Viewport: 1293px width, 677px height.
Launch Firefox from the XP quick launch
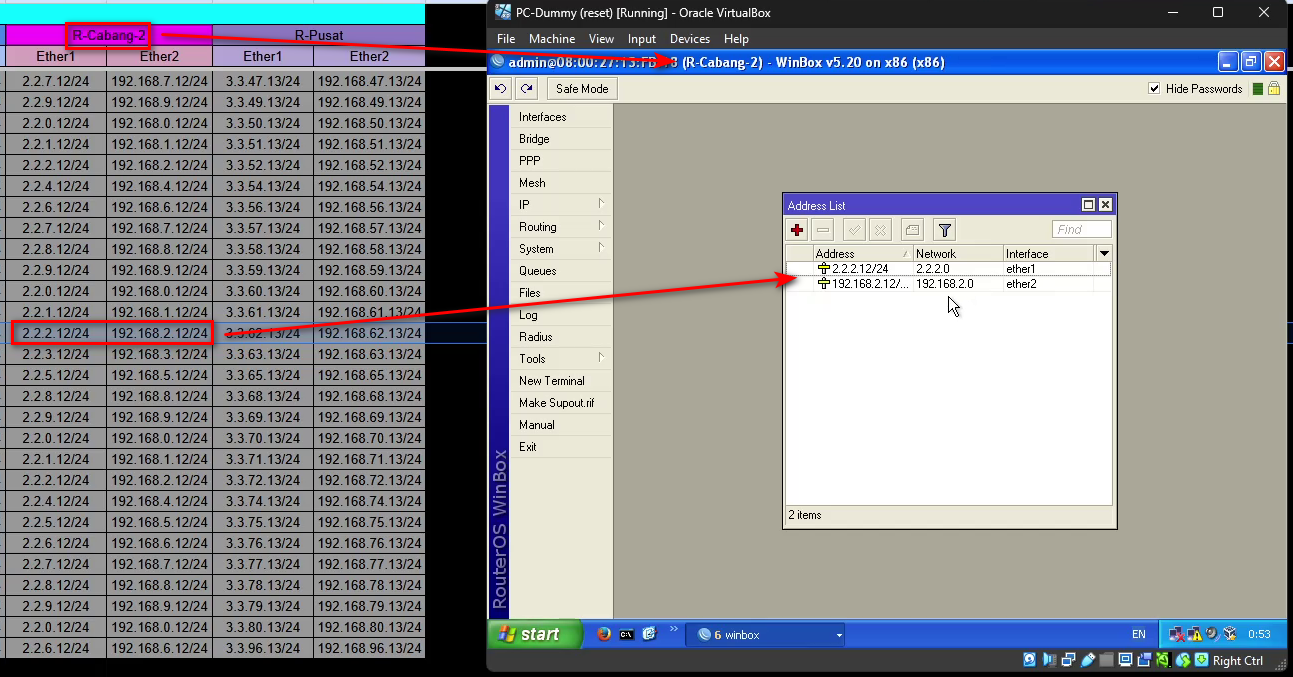coord(604,634)
